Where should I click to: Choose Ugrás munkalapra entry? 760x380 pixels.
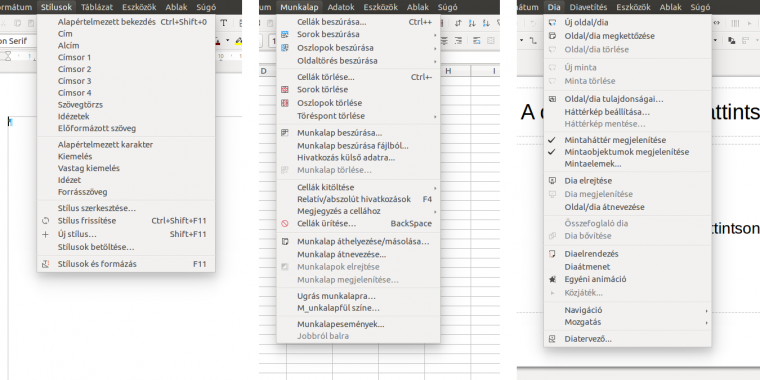pyautogui.click(x=358, y=296)
